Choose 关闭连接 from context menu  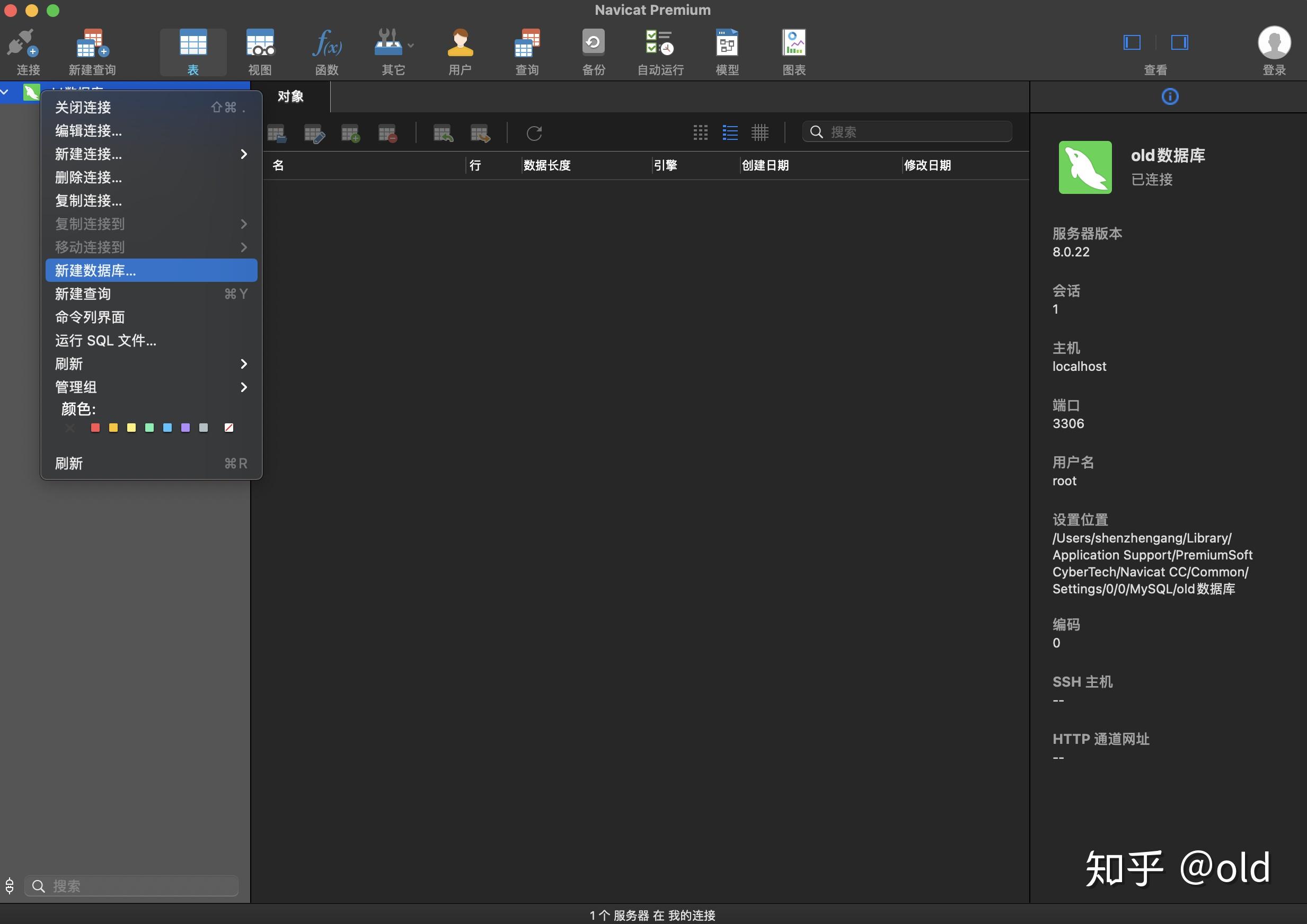[x=152, y=108]
